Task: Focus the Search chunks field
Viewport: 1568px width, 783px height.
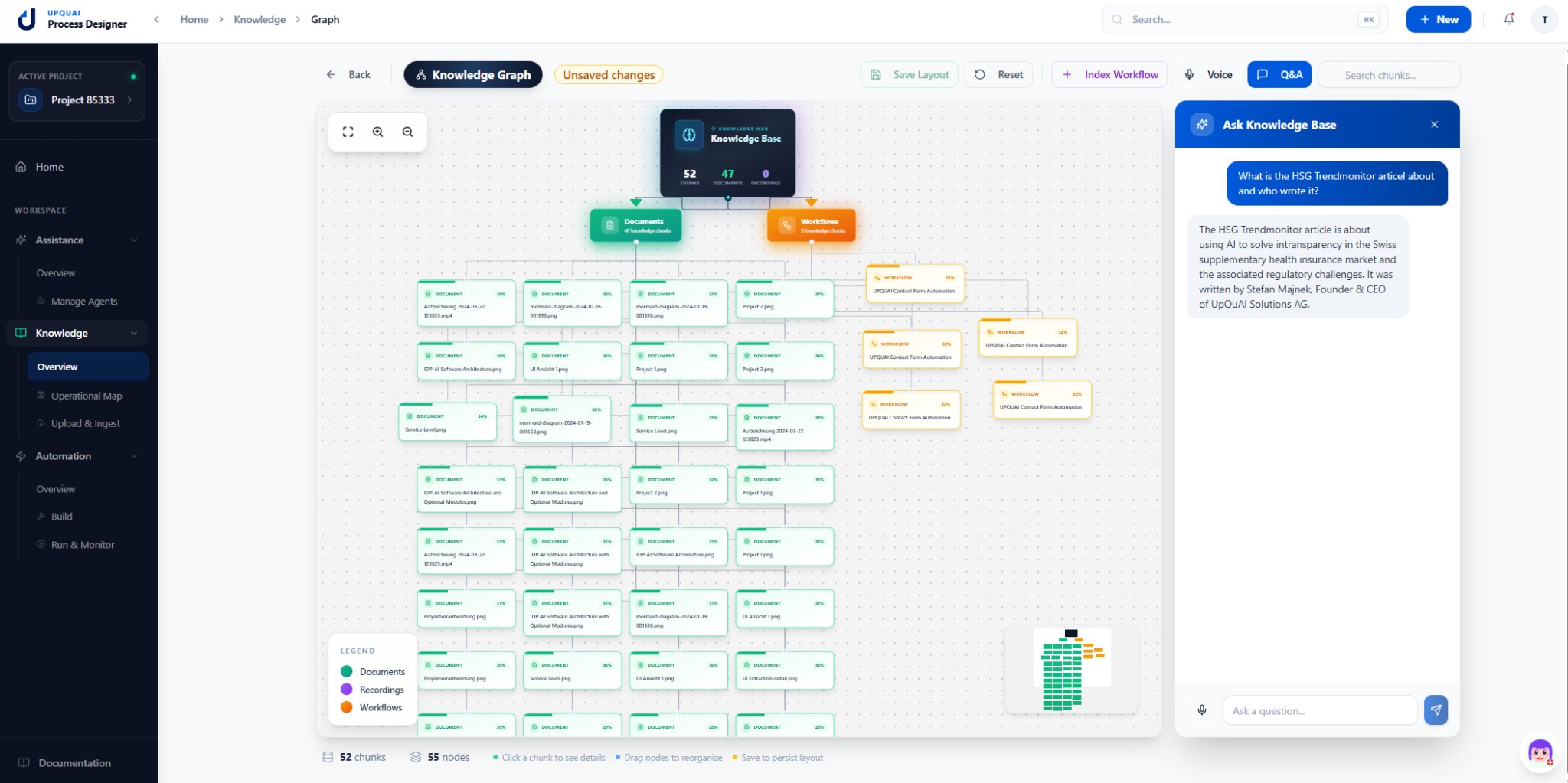Action: tap(1389, 74)
